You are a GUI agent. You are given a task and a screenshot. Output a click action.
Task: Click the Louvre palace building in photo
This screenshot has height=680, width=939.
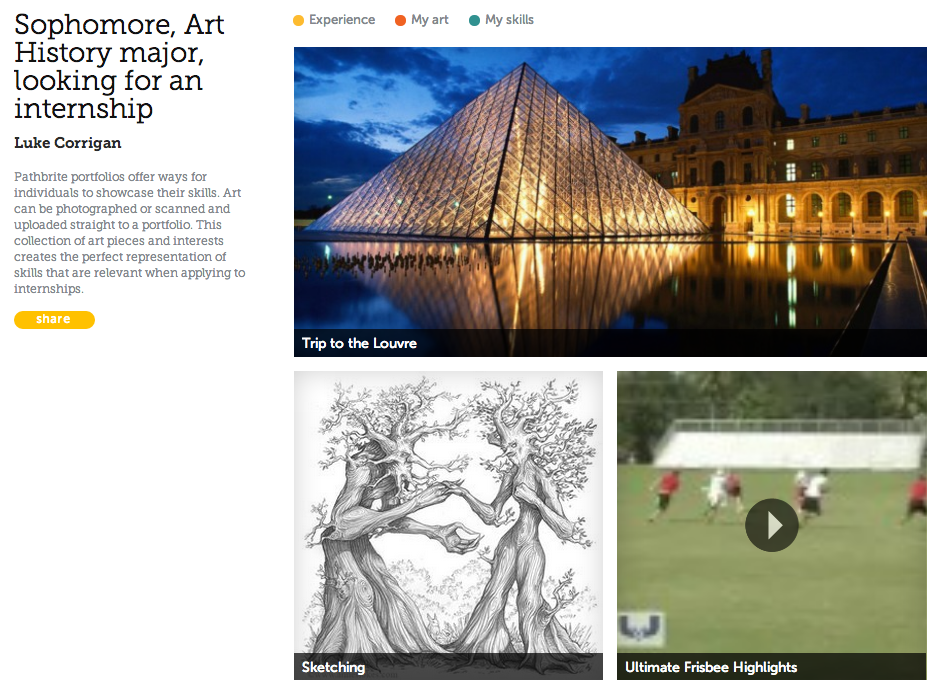pos(796,150)
